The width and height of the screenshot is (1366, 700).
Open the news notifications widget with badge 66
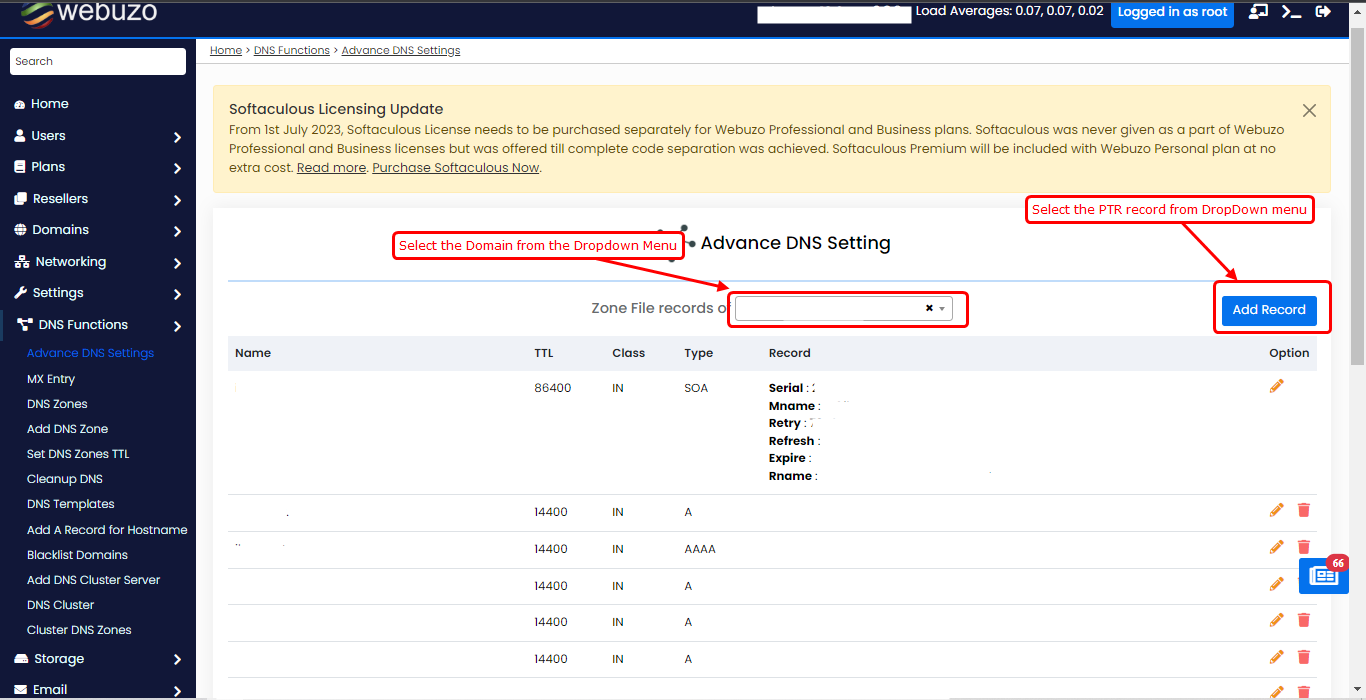pyautogui.click(x=1323, y=576)
